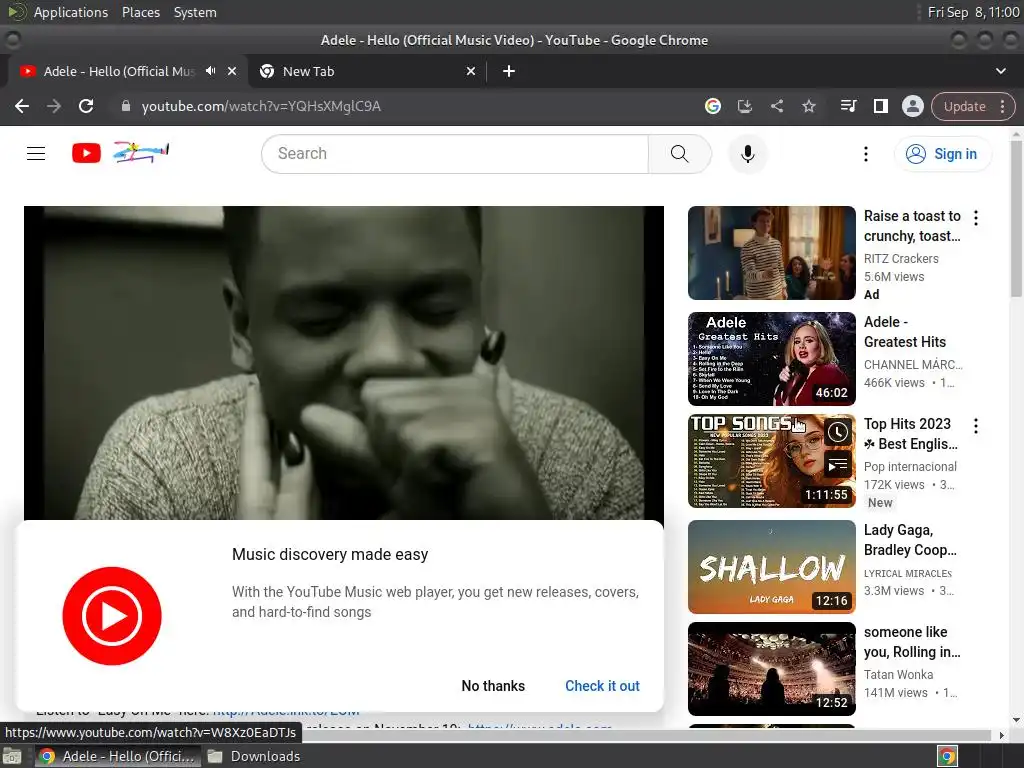This screenshot has width=1024, height=768.
Task: Add Top Songs video to Watch later
Action: [x=838, y=432]
